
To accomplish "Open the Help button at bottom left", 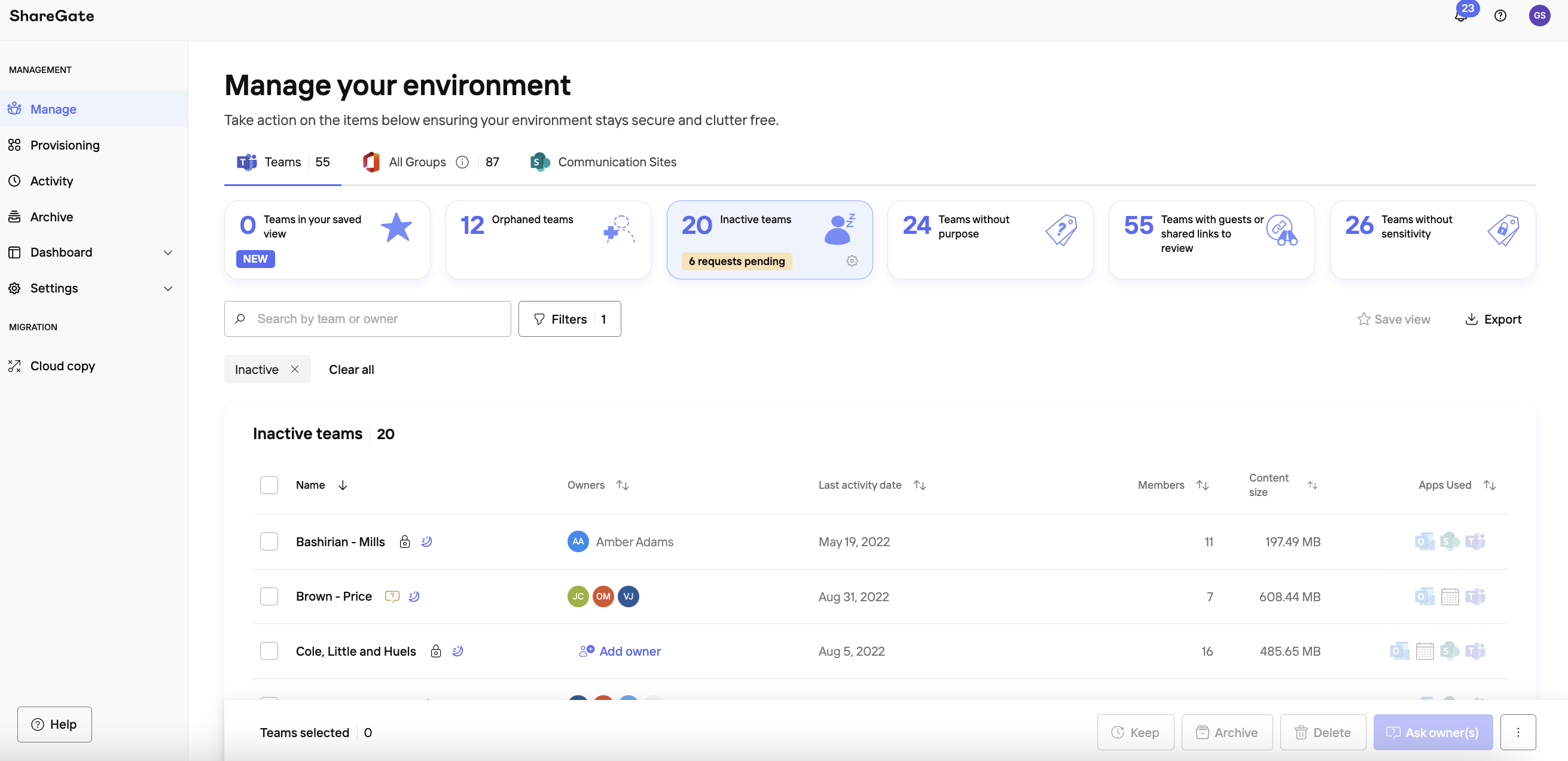I will (x=54, y=724).
